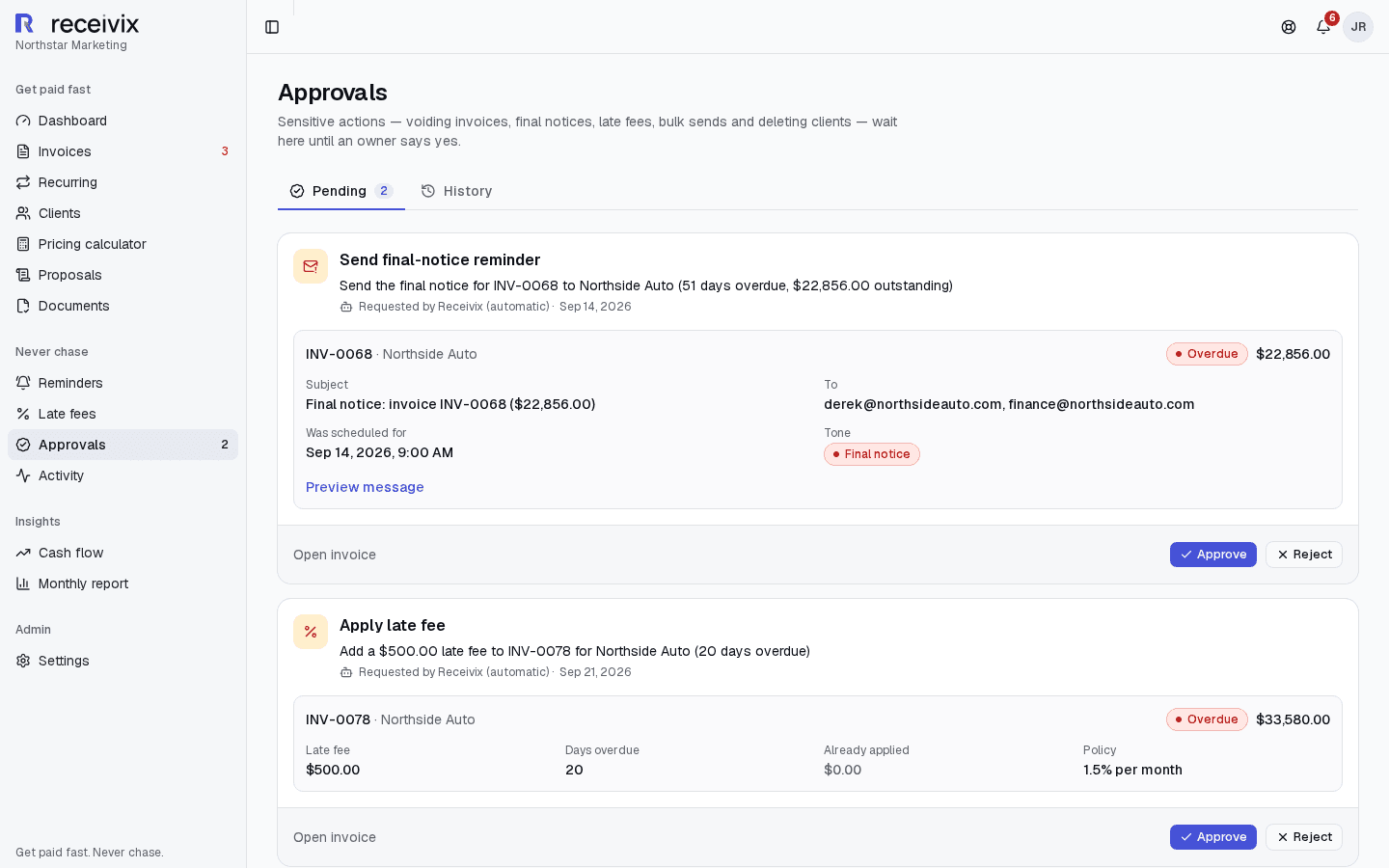
Task: Click the Pricing calculator icon
Action: (23, 244)
